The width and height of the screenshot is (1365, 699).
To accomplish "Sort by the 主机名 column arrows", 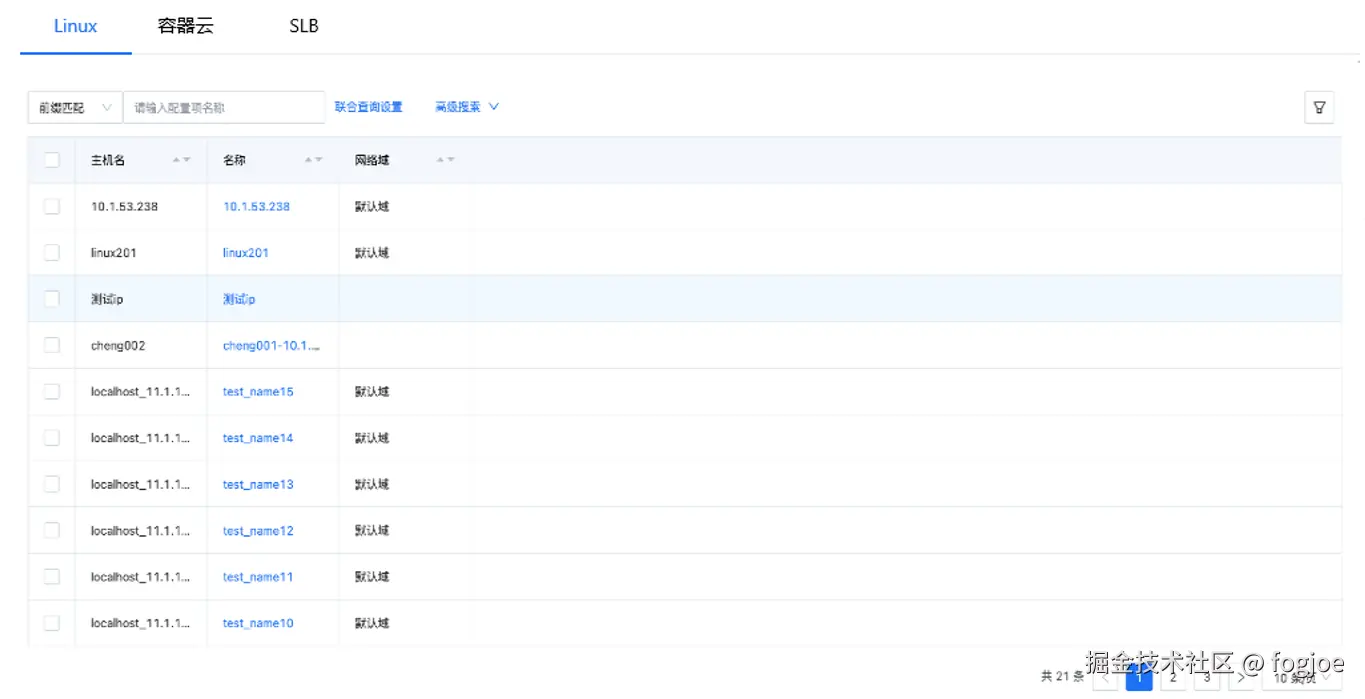I will tap(181, 160).
